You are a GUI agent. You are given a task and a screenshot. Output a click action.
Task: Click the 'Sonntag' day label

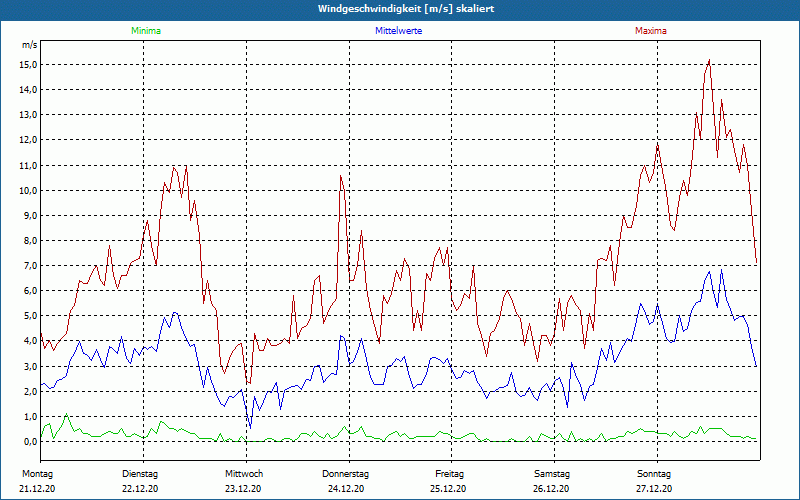[654, 474]
